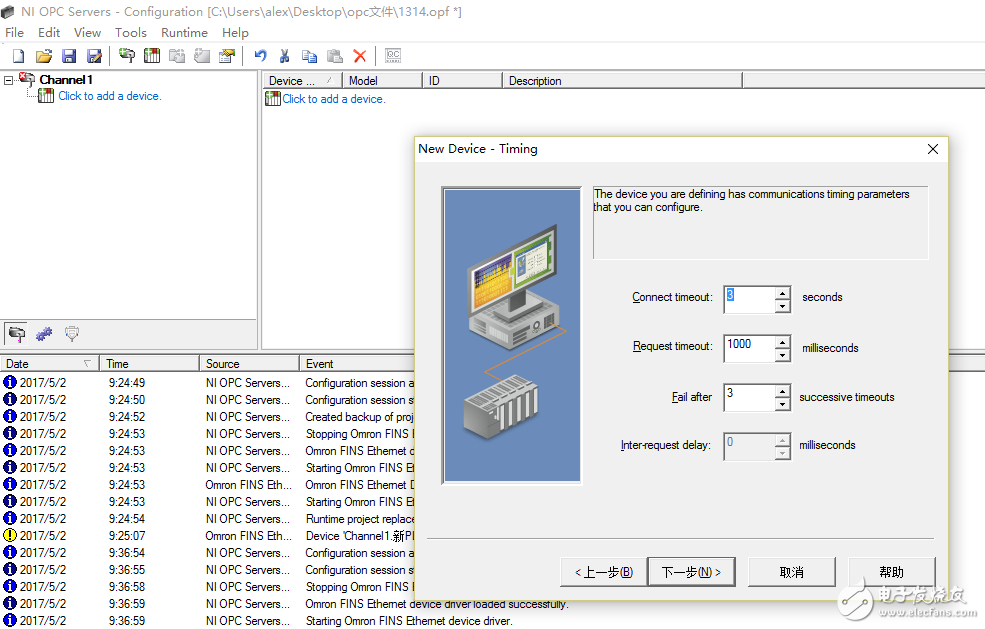This screenshot has width=985, height=629.
Task: Increase Request timeout with the up arrow
Action: coord(782,342)
